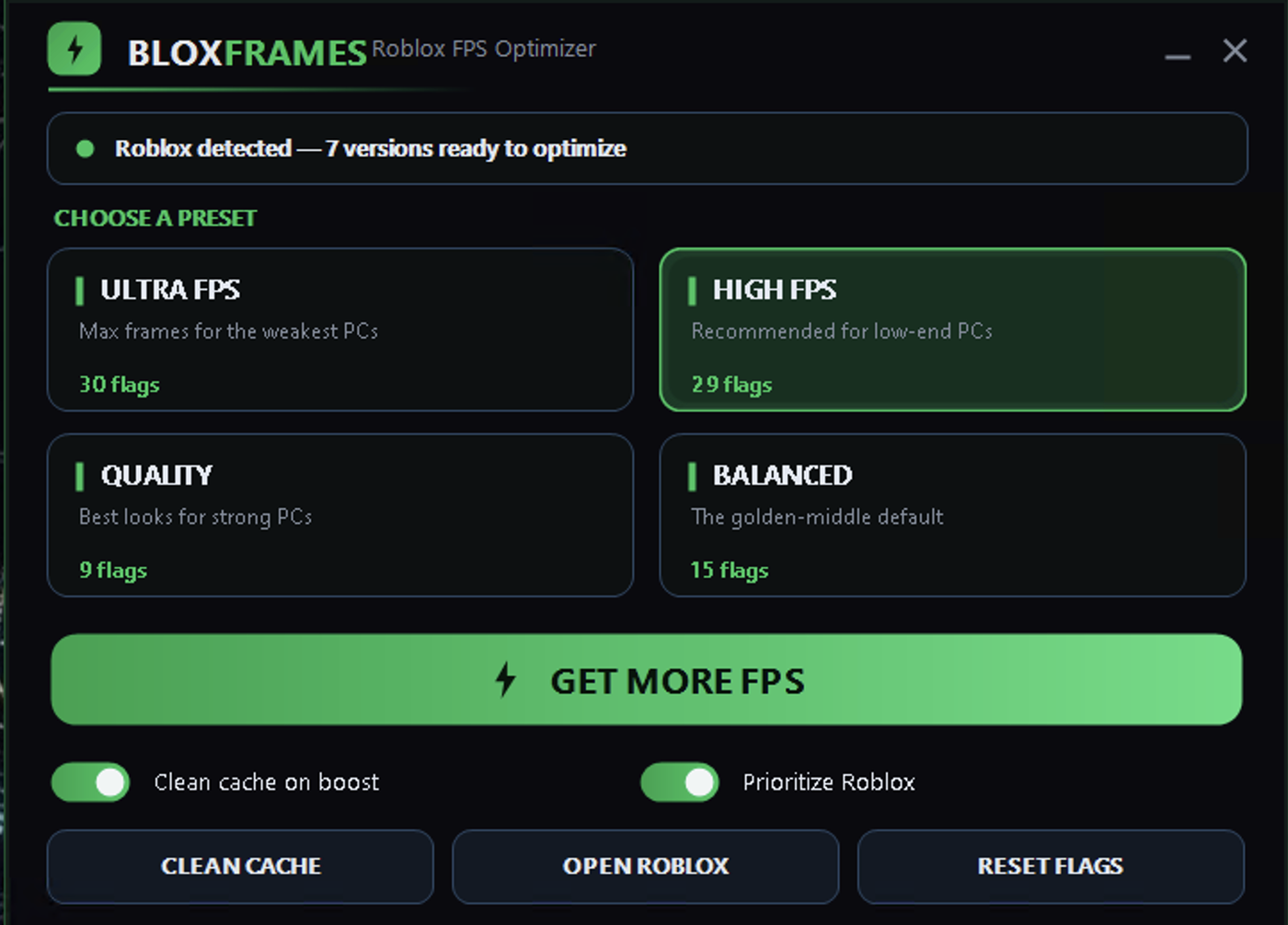1288x925 pixels.
Task: Click the '30 flags' text
Action: pyautogui.click(x=120, y=385)
